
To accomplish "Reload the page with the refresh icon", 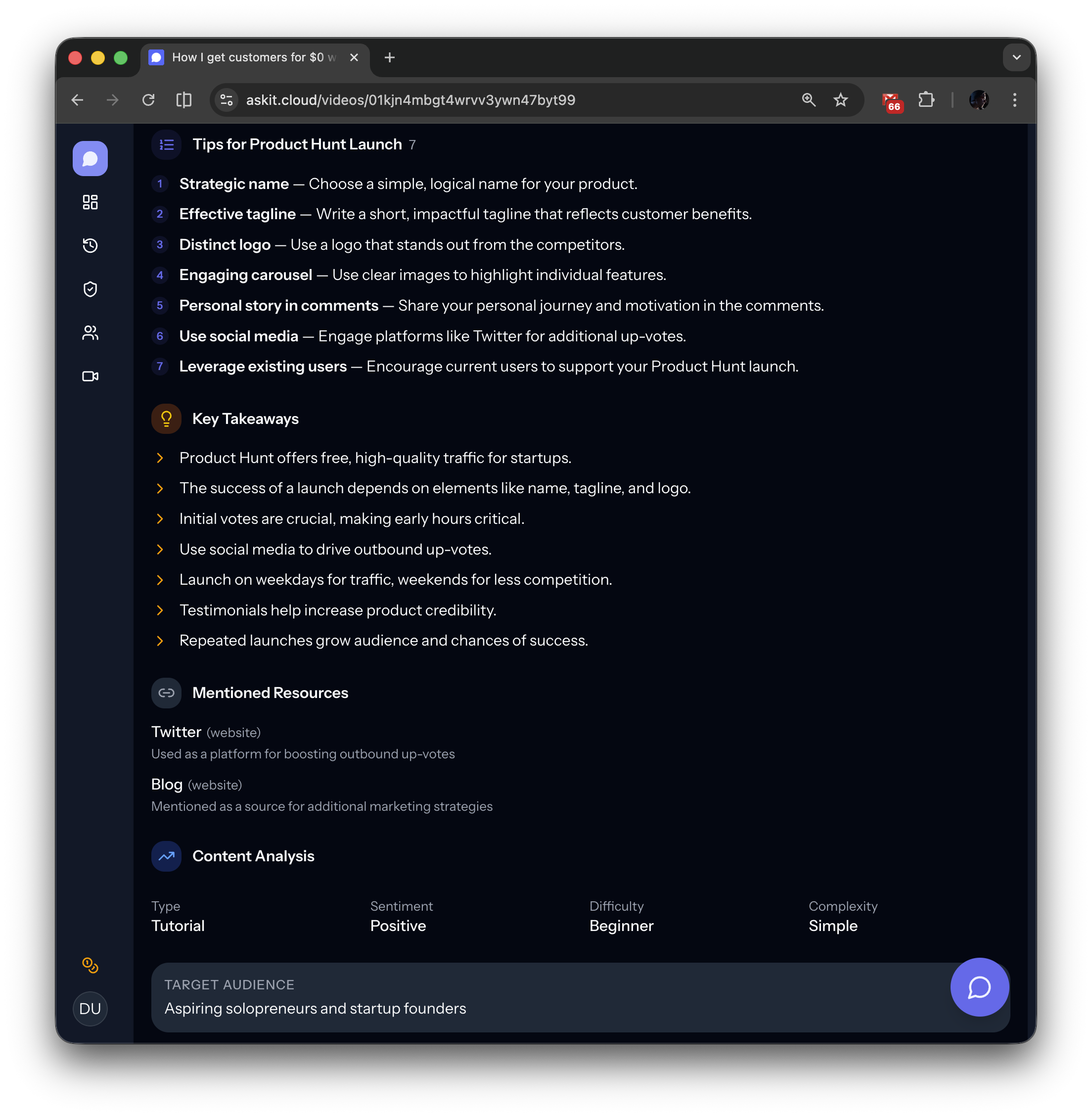I will (x=148, y=100).
